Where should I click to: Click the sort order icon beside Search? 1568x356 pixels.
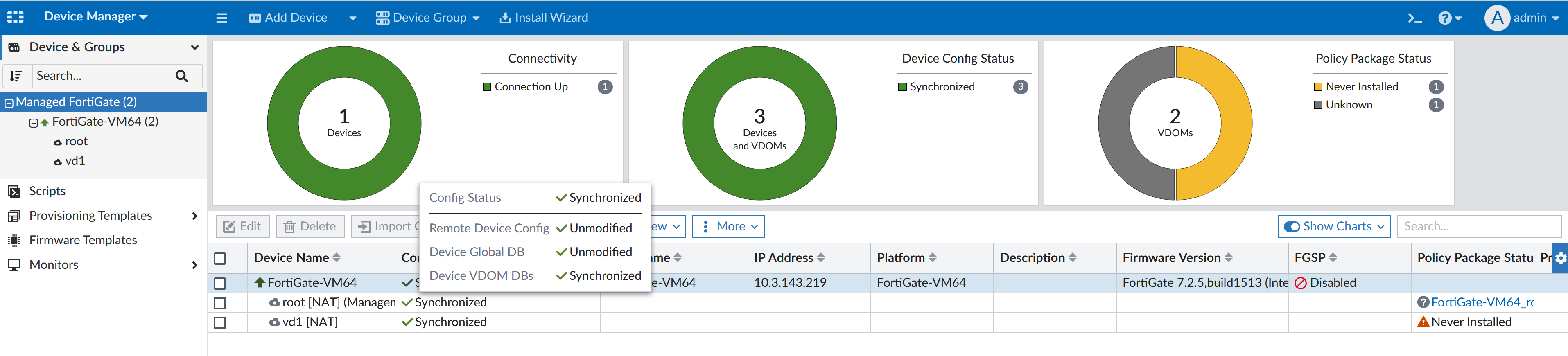pos(16,76)
